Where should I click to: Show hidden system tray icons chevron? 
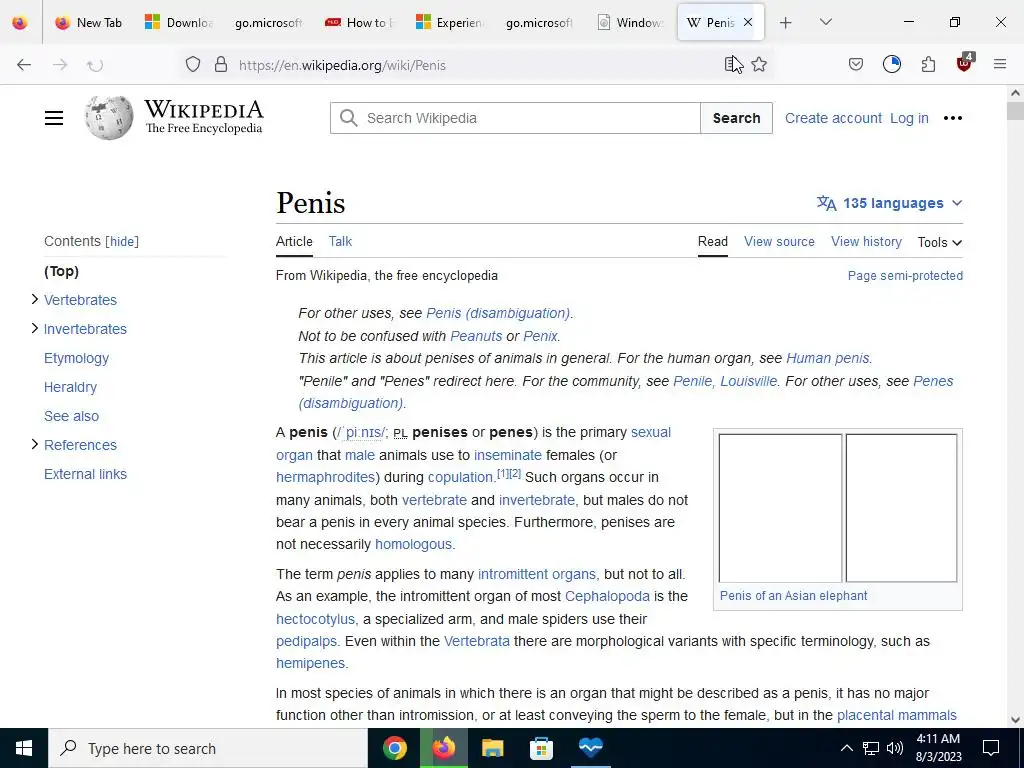click(x=846, y=748)
